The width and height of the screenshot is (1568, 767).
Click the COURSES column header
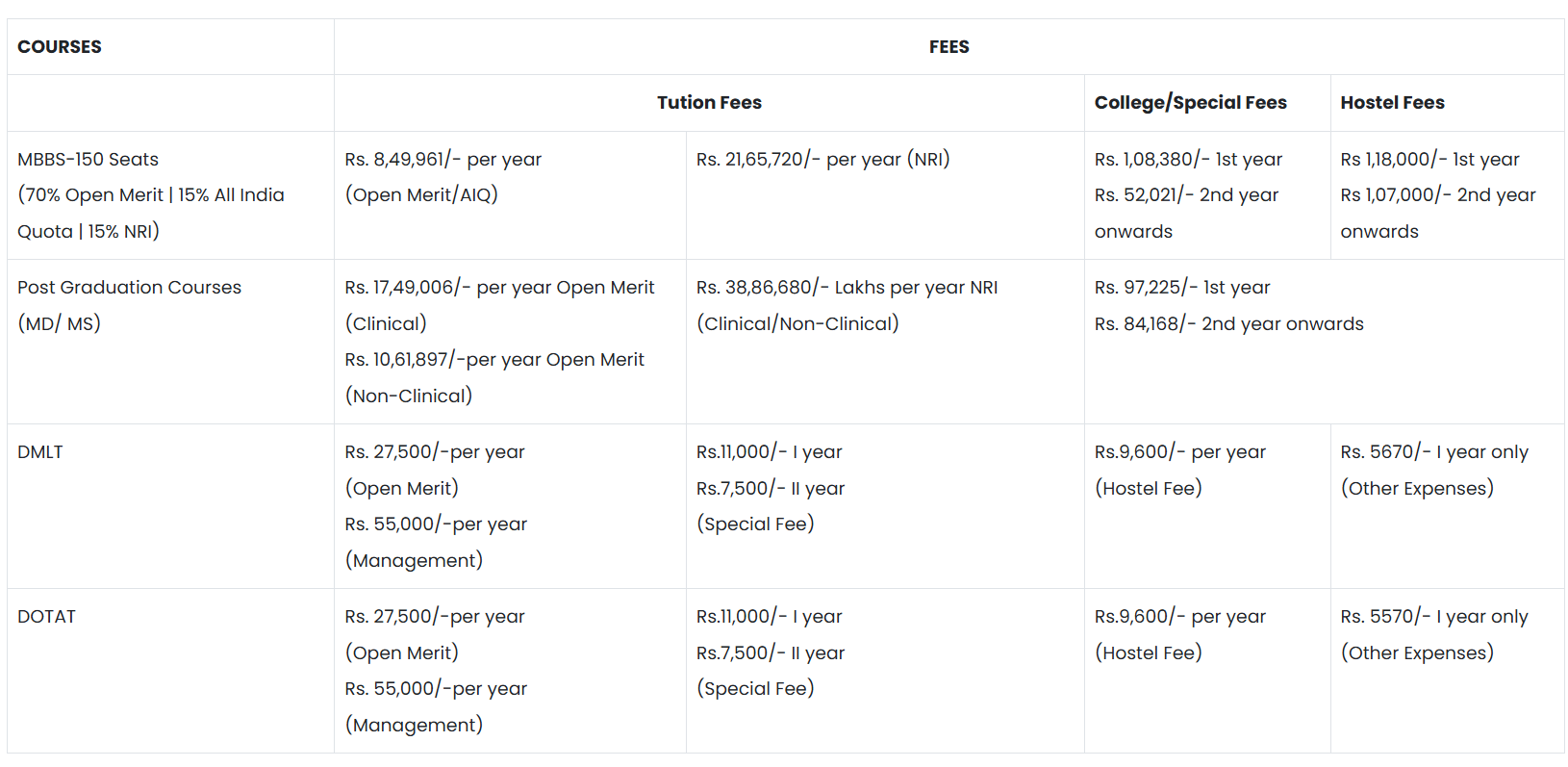(60, 47)
